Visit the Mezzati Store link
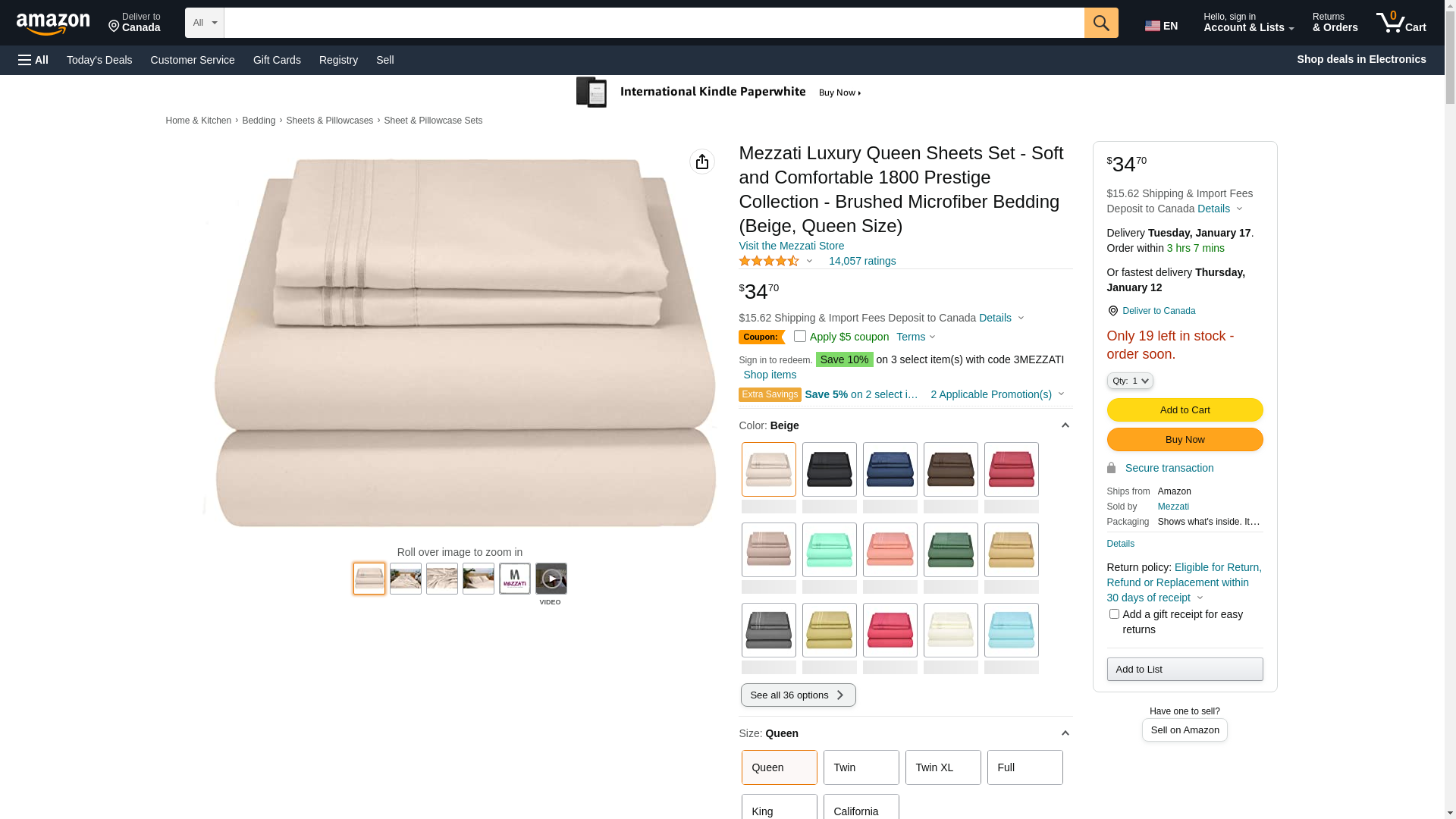1456x819 pixels. 791,246
